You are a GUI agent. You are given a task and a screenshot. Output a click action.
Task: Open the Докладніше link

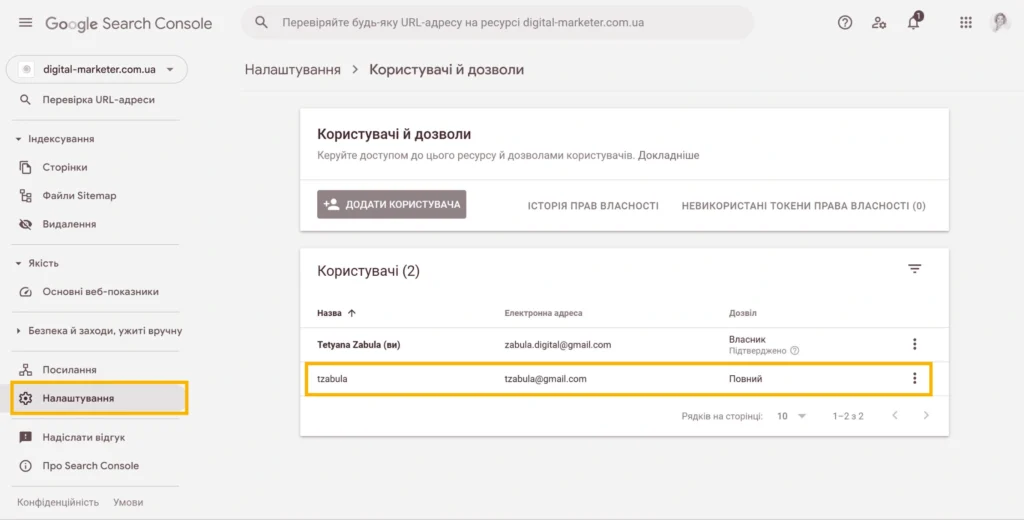pyautogui.click(x=668, y=155)
